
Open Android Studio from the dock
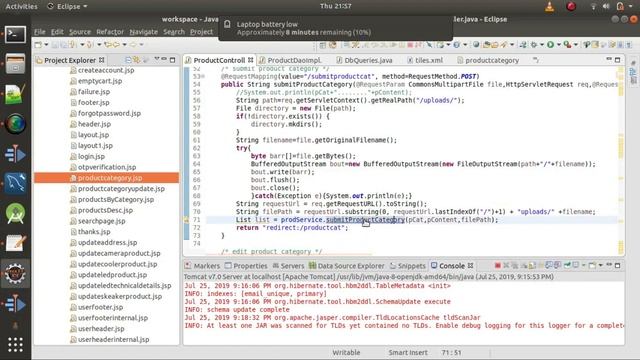click(x=15, y=213)
